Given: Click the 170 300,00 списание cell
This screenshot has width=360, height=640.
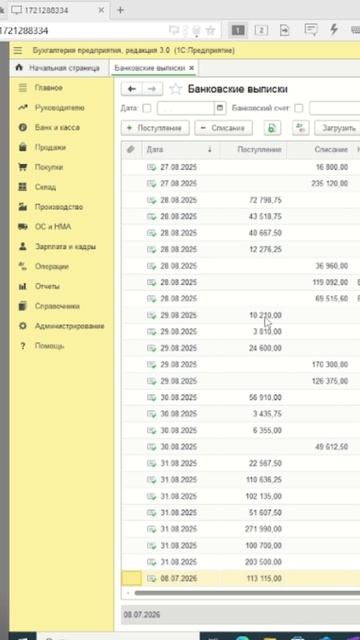Looking at the screenshot, I should (330, 364).
